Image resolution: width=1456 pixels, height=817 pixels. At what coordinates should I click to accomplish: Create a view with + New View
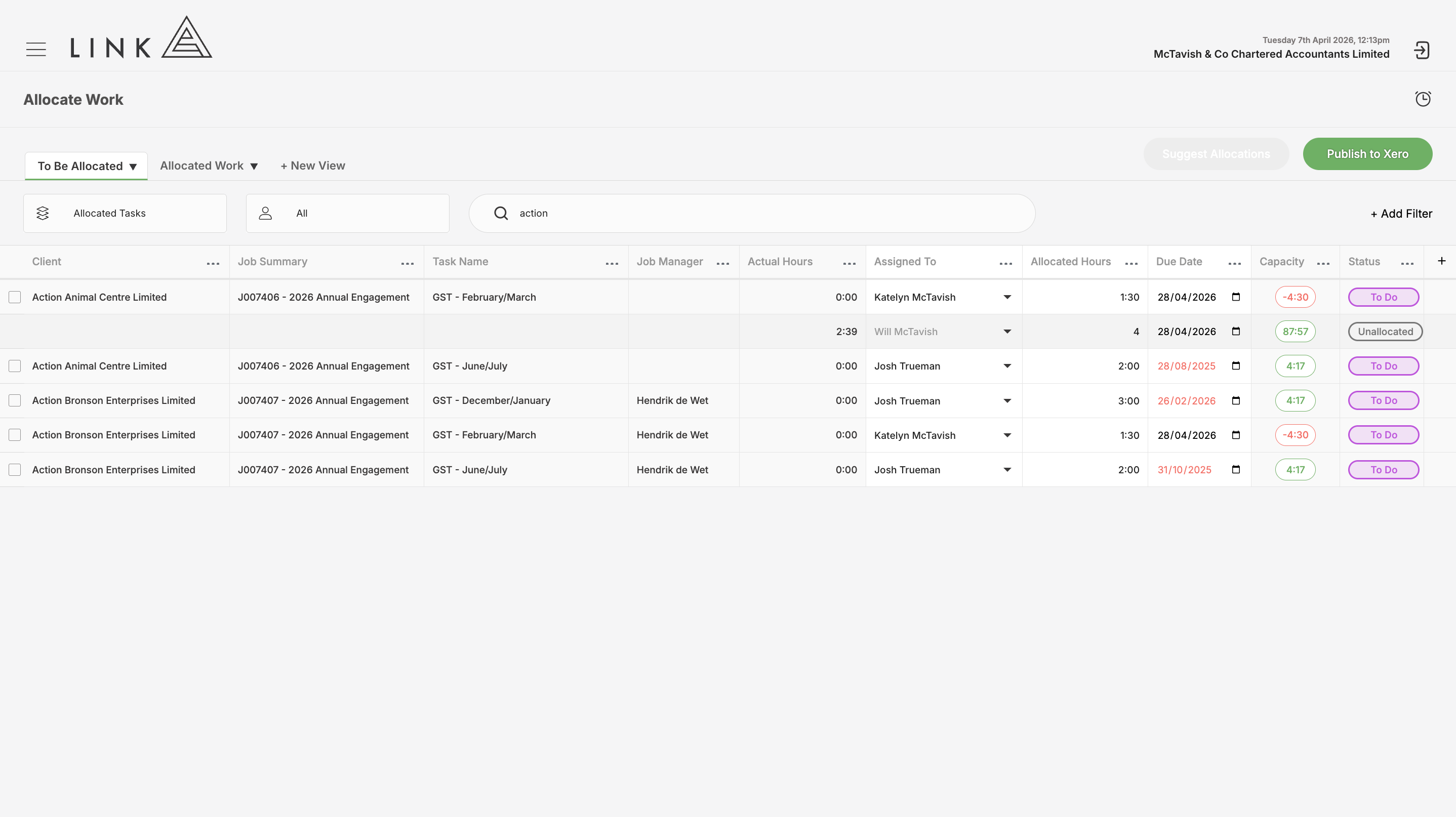pyautogui.click(x=312, y=166)
